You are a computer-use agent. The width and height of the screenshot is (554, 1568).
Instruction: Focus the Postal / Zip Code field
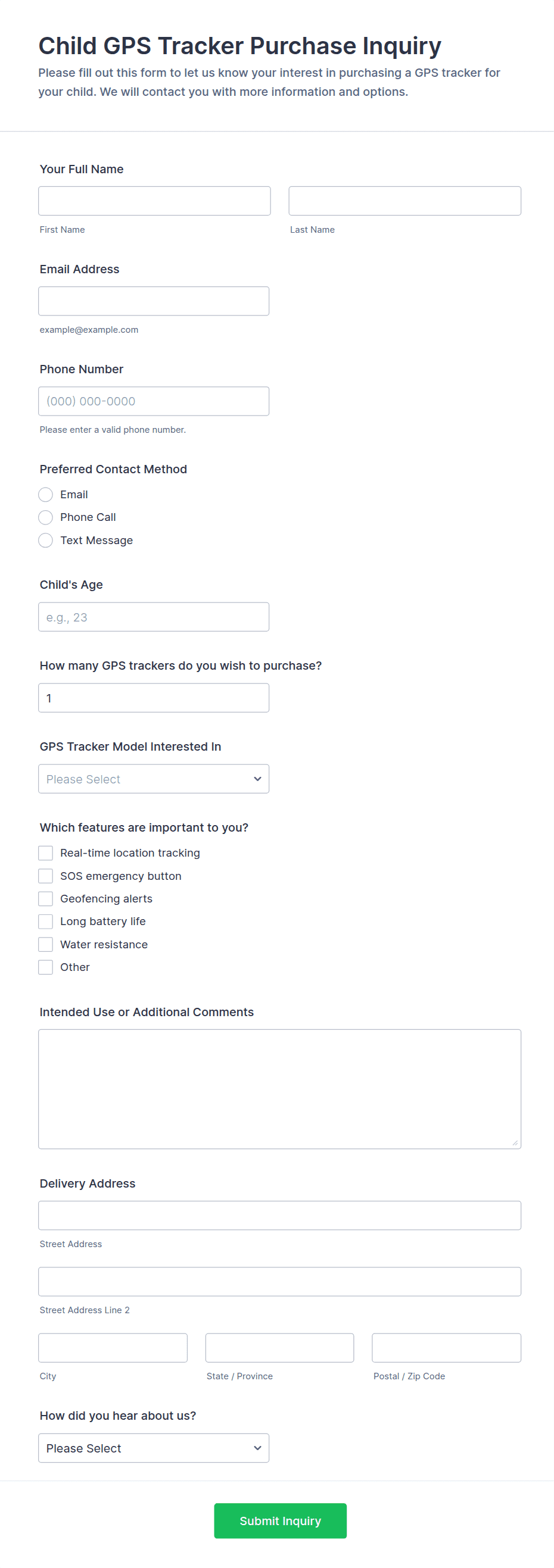(446, 1348)
